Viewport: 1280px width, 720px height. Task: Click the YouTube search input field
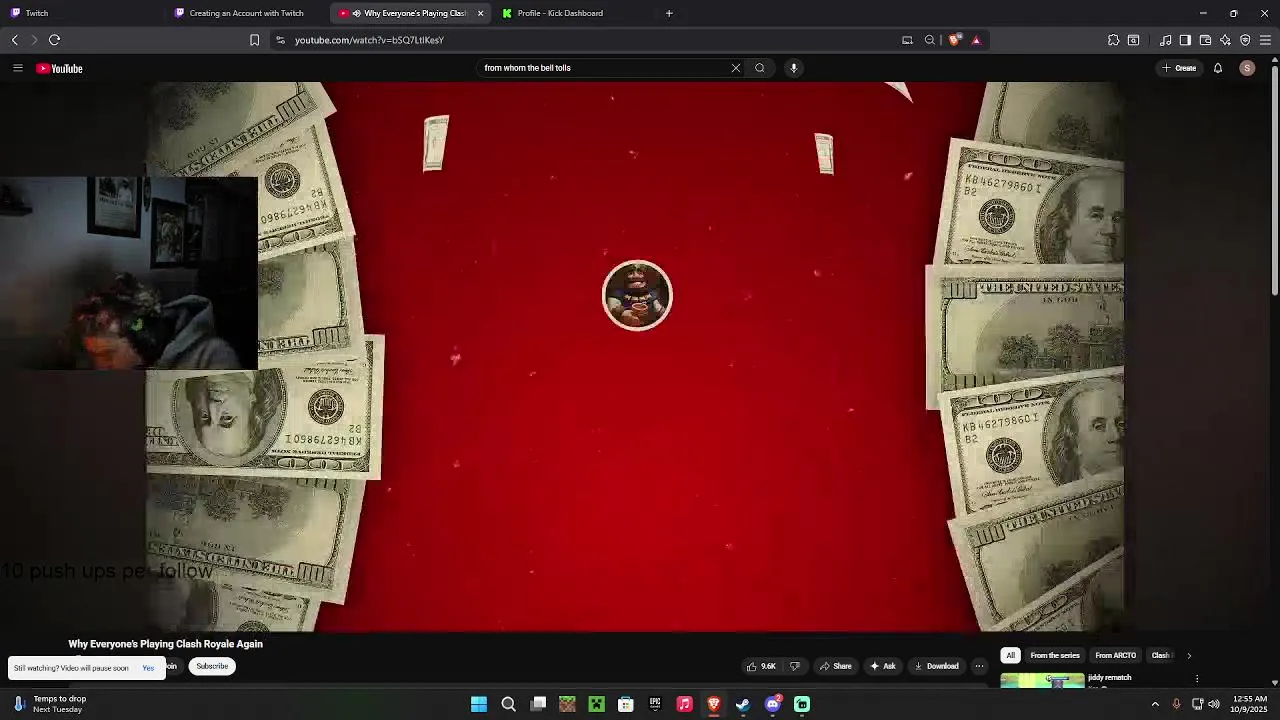[603, 68]
